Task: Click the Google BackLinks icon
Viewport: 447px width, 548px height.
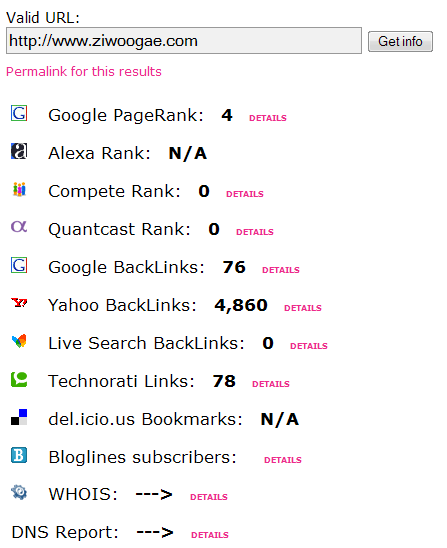Action: (19, 265)
